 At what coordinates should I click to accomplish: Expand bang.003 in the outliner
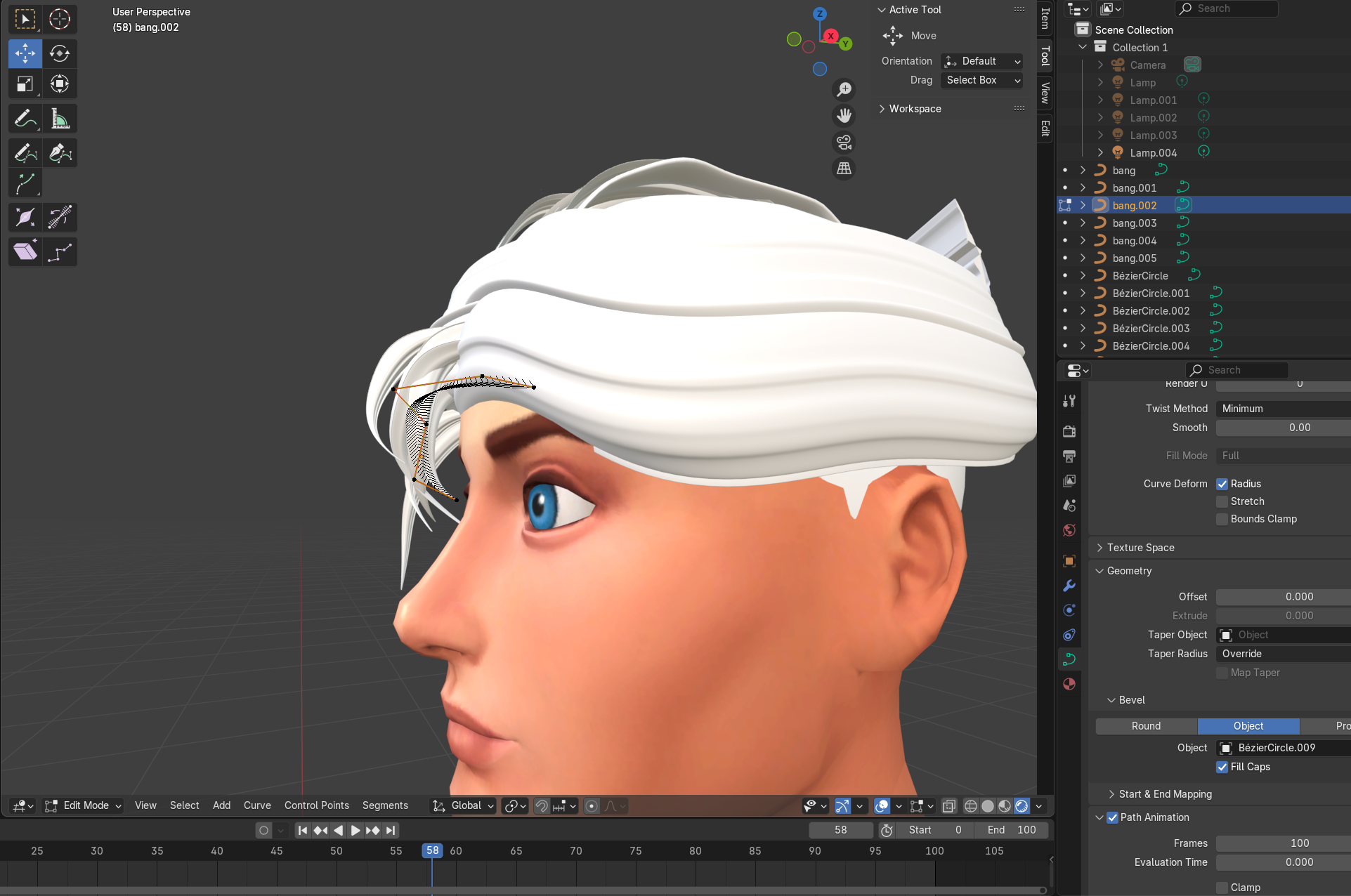1083,223
